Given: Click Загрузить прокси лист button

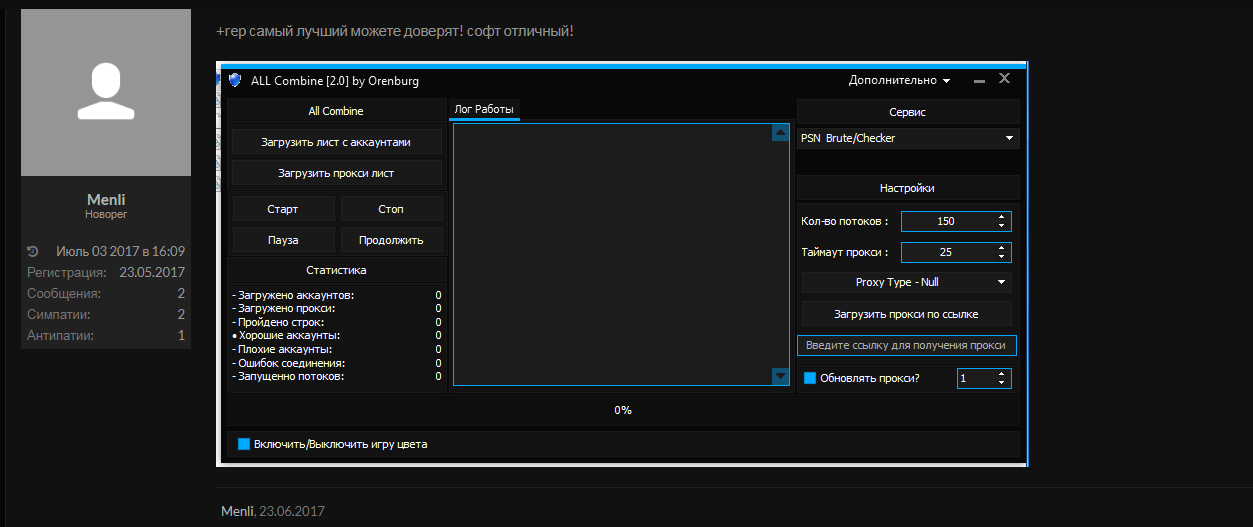Looking at the screenshot, I should coord(336,173).
